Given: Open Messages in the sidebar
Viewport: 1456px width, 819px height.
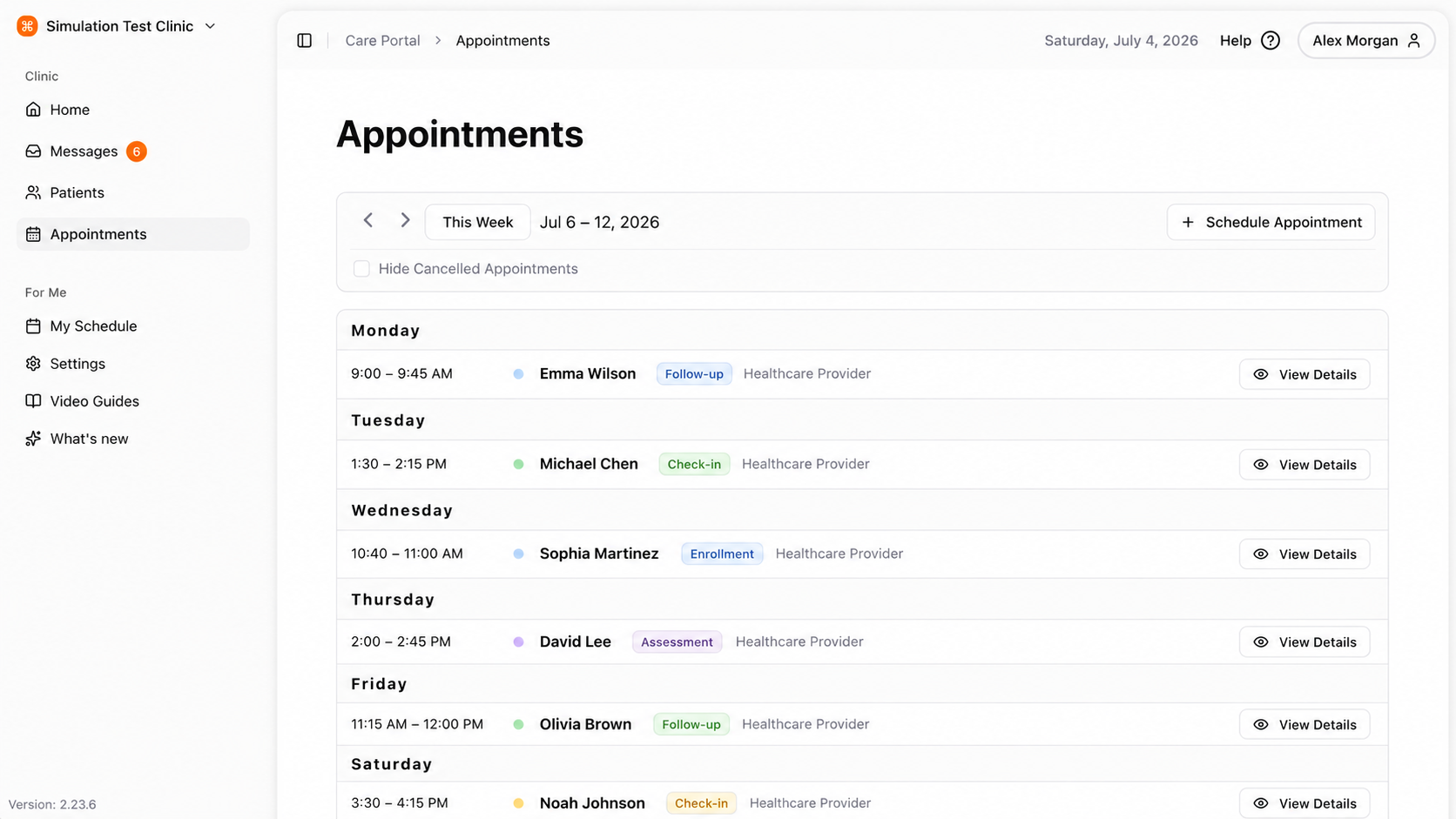Looking at the screenshot, I should 132,151.
